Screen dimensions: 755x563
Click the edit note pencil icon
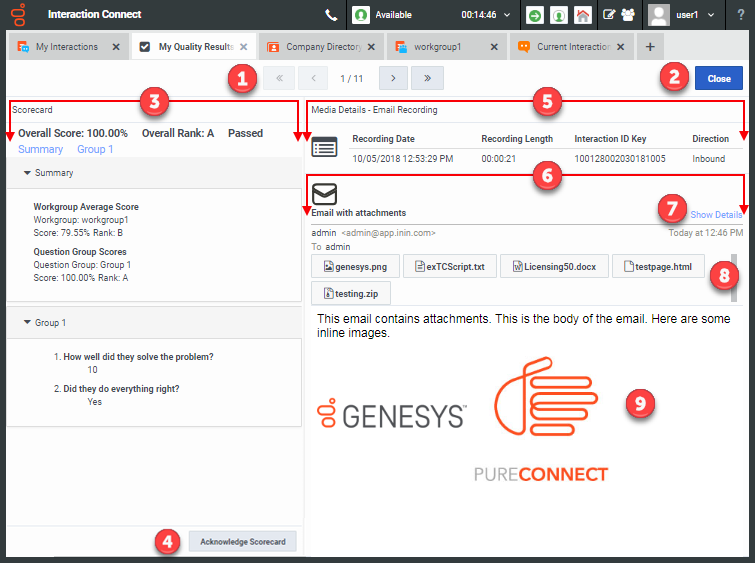[608, 15]
